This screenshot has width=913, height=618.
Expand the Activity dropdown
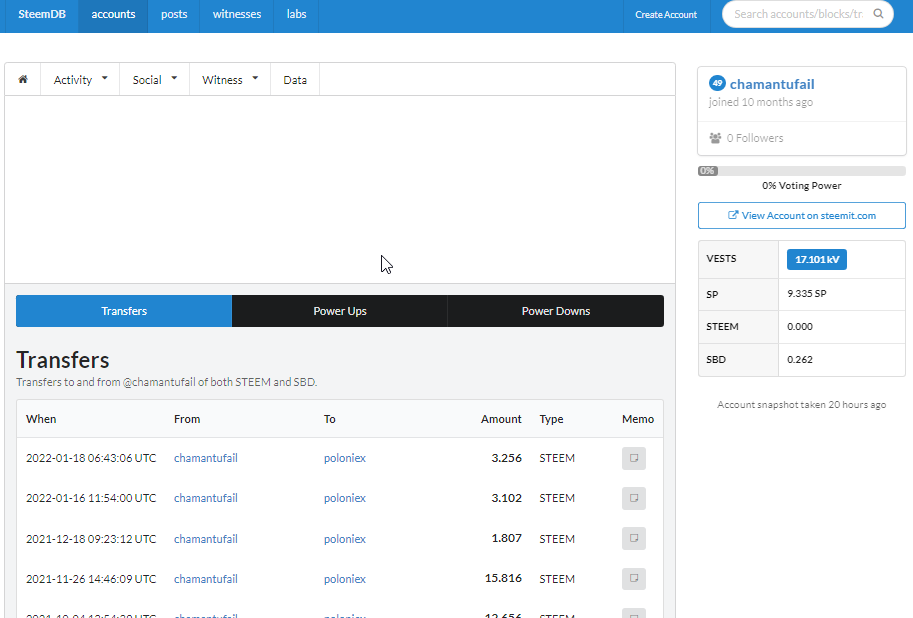click(x=80, y=80)
